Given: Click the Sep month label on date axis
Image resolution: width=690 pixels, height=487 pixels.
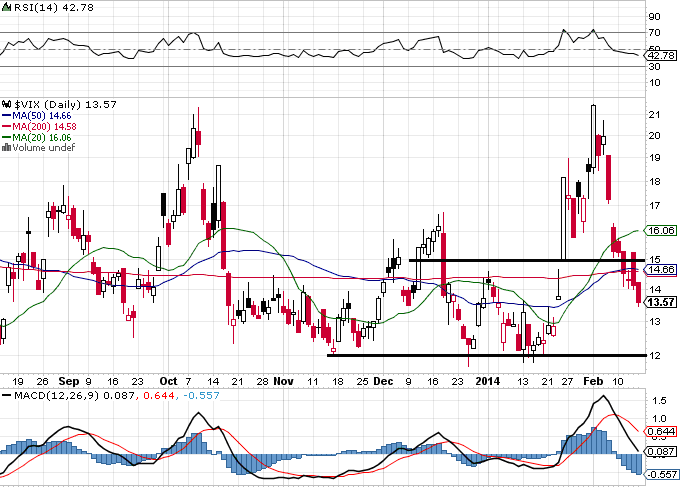Looking at the screenshot, I should [x=69, y=381].
